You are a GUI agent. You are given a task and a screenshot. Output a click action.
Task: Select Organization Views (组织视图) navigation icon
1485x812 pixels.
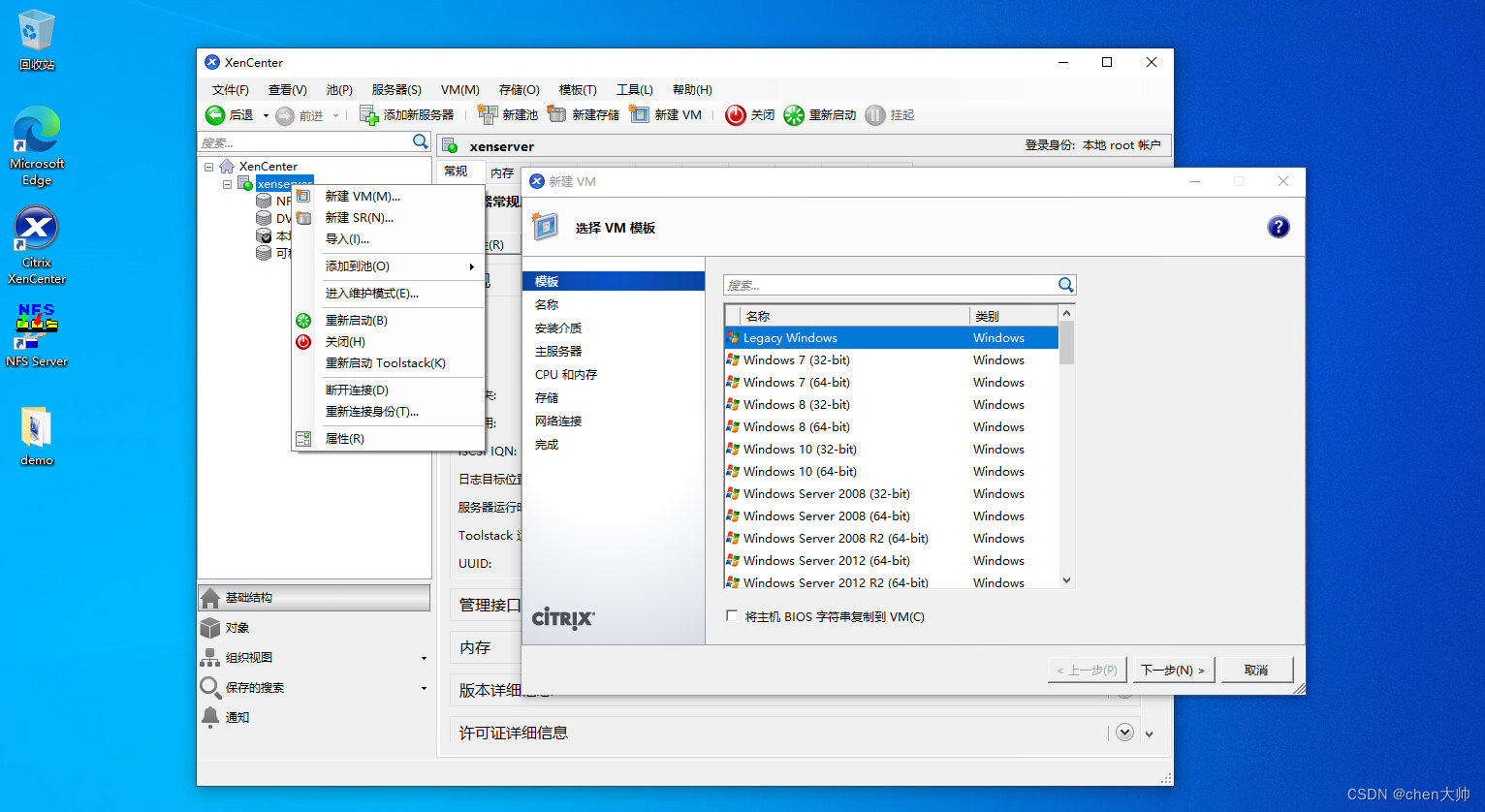point(210,658)
